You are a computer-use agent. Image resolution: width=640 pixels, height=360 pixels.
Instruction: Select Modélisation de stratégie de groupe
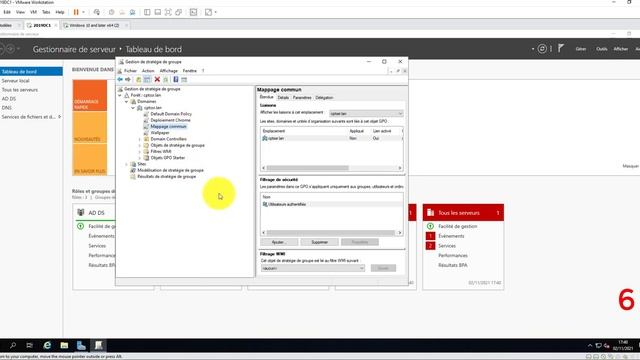click(170, 170)
